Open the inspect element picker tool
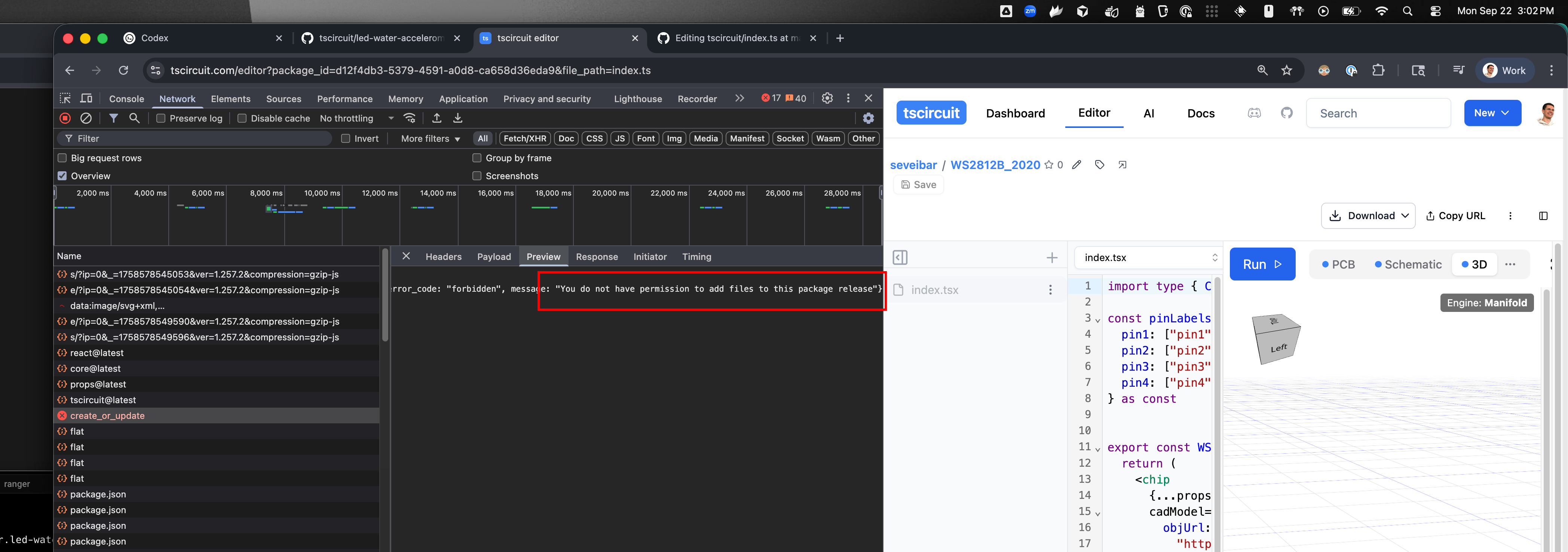Screen dimensions: 1568x552 [x=65, y=98]
